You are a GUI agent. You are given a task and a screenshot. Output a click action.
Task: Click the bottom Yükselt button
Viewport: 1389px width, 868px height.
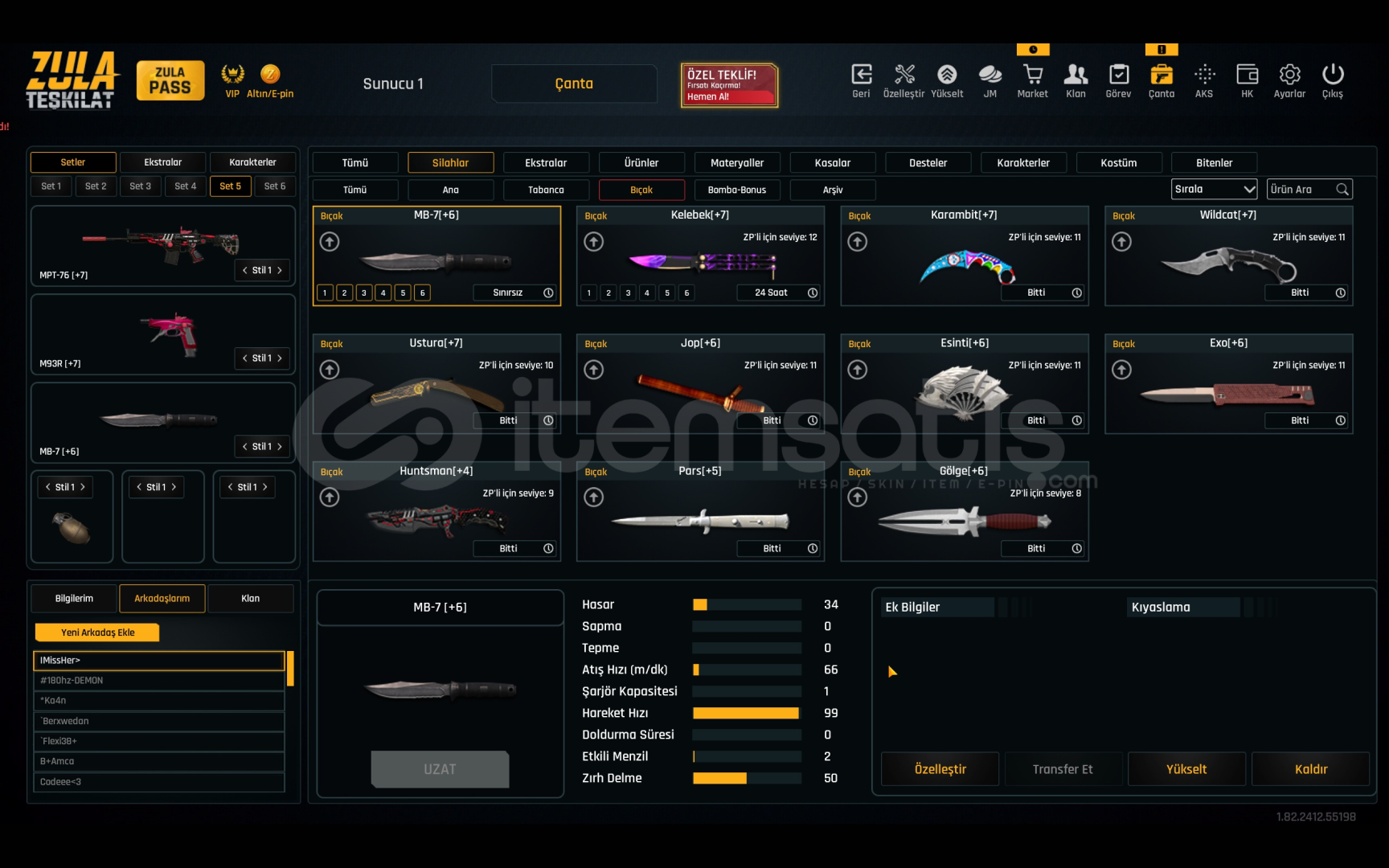click(1186, 769)
